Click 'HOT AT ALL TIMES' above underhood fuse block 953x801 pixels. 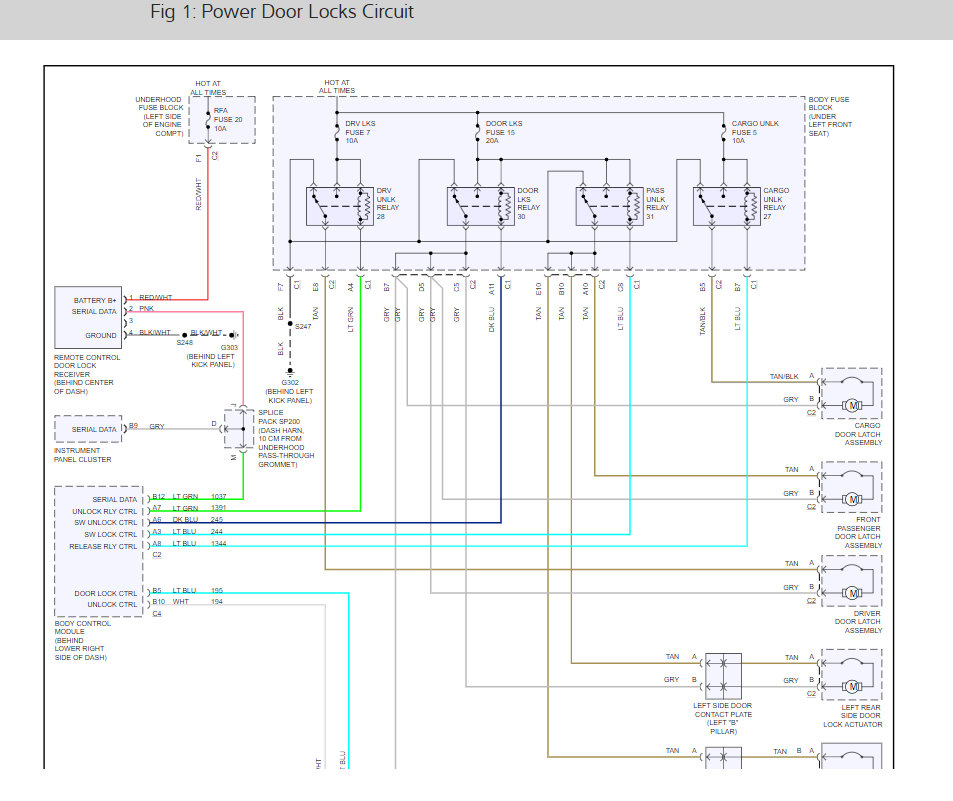[208, 88]
